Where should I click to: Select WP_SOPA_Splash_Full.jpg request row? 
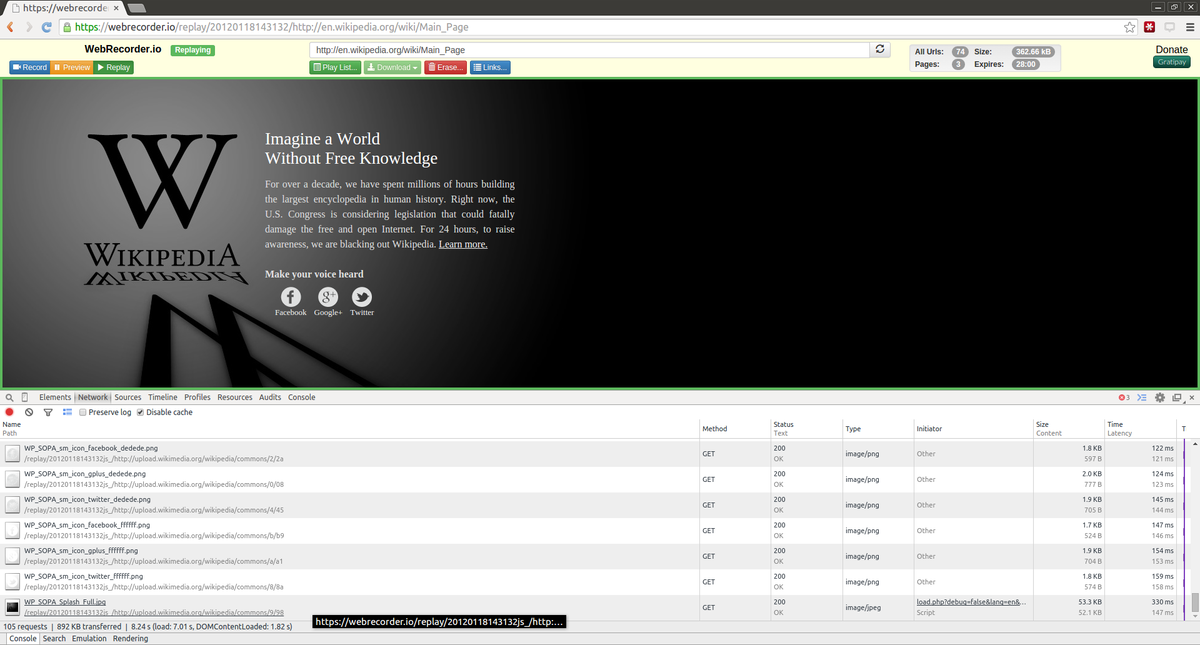590,607
